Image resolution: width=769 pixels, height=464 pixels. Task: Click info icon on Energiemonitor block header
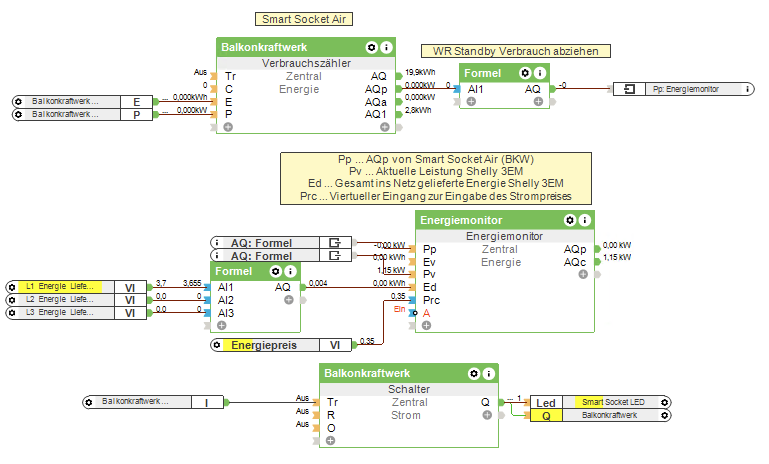(585, 220)
